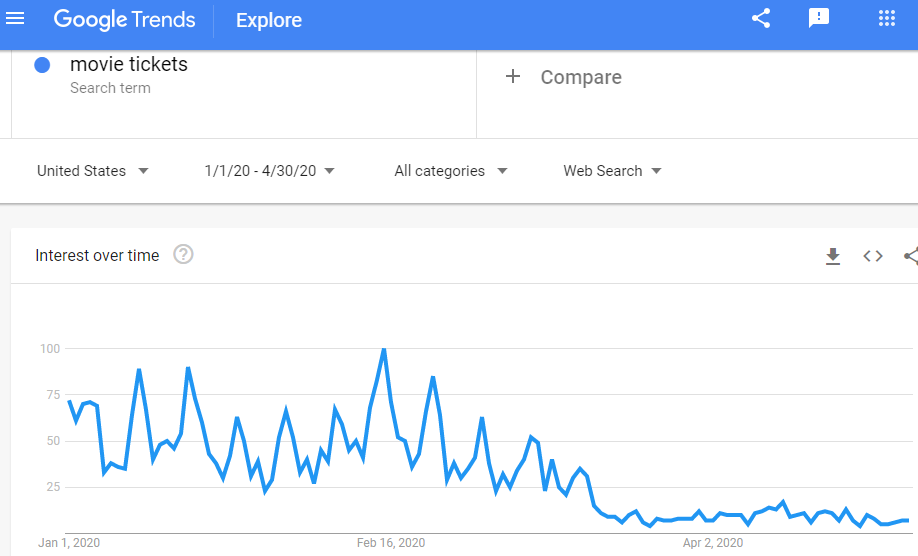Open the Google apps grid
Screen dimensions: 918x556
coord(887,19)
